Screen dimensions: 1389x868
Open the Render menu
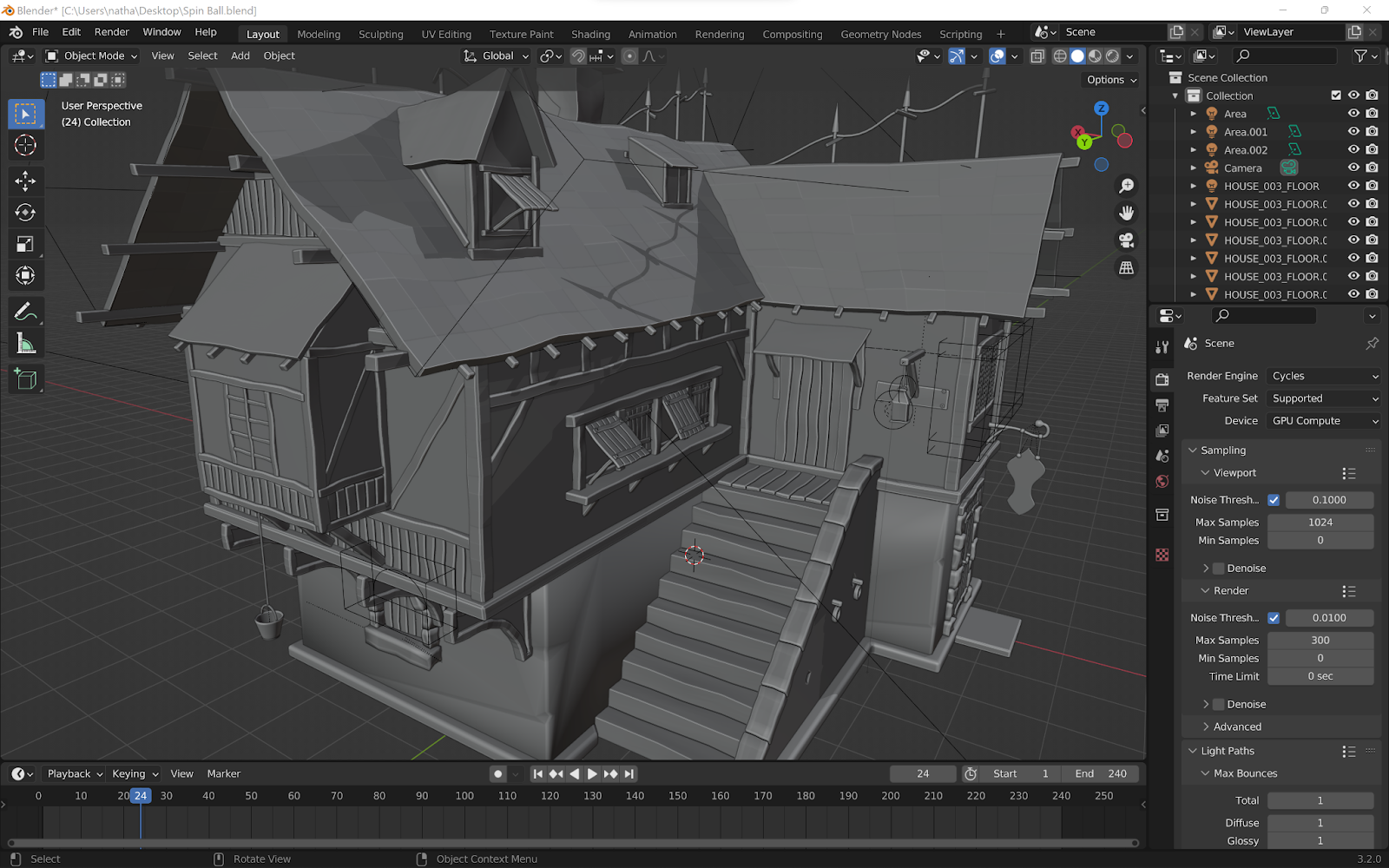click(111, 32)
